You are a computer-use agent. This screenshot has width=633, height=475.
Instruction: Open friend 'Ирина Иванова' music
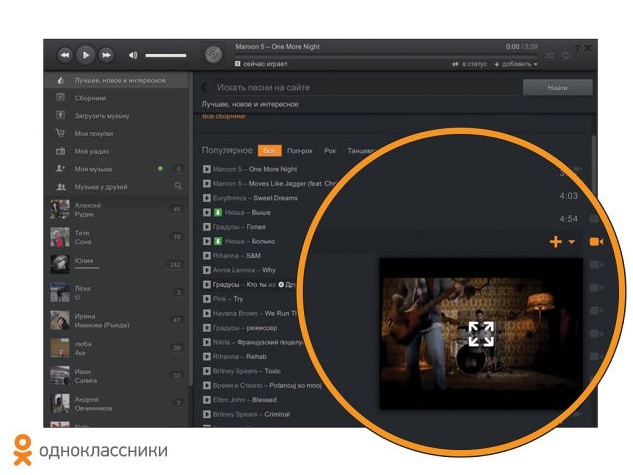(x=116, y=320)
